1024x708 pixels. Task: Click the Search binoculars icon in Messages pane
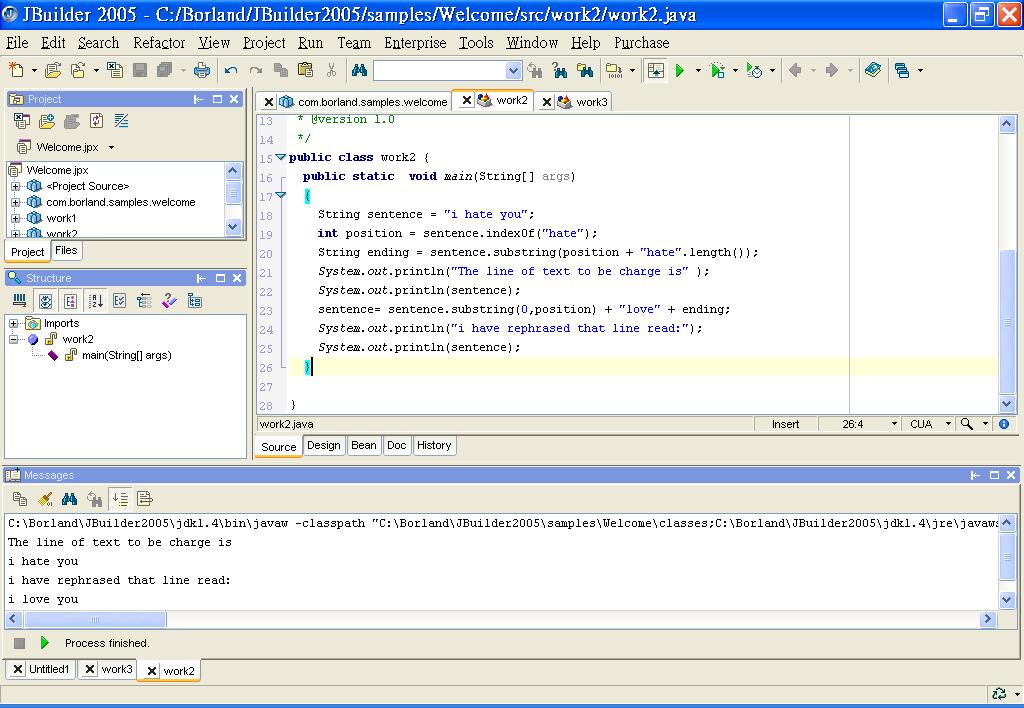click(x=69, y=499)
